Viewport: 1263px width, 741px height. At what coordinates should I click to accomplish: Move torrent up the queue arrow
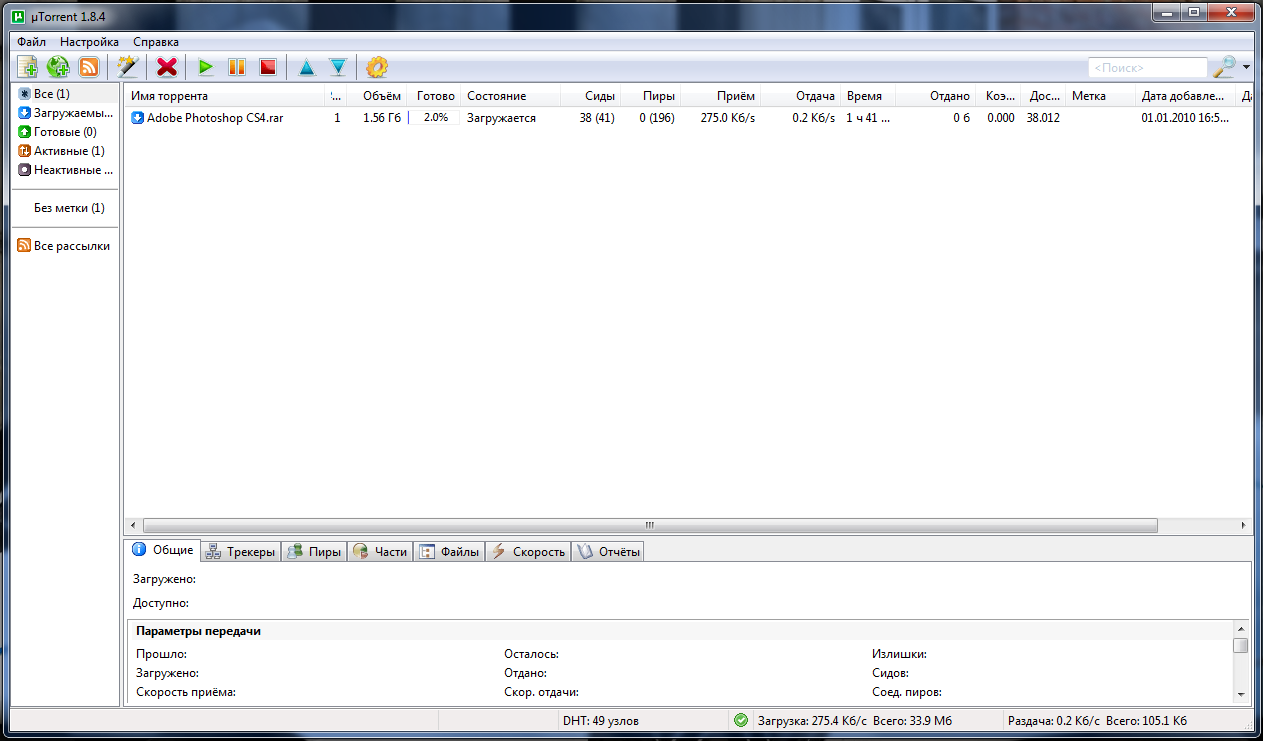pyautogui.click(x=307, y=67)
